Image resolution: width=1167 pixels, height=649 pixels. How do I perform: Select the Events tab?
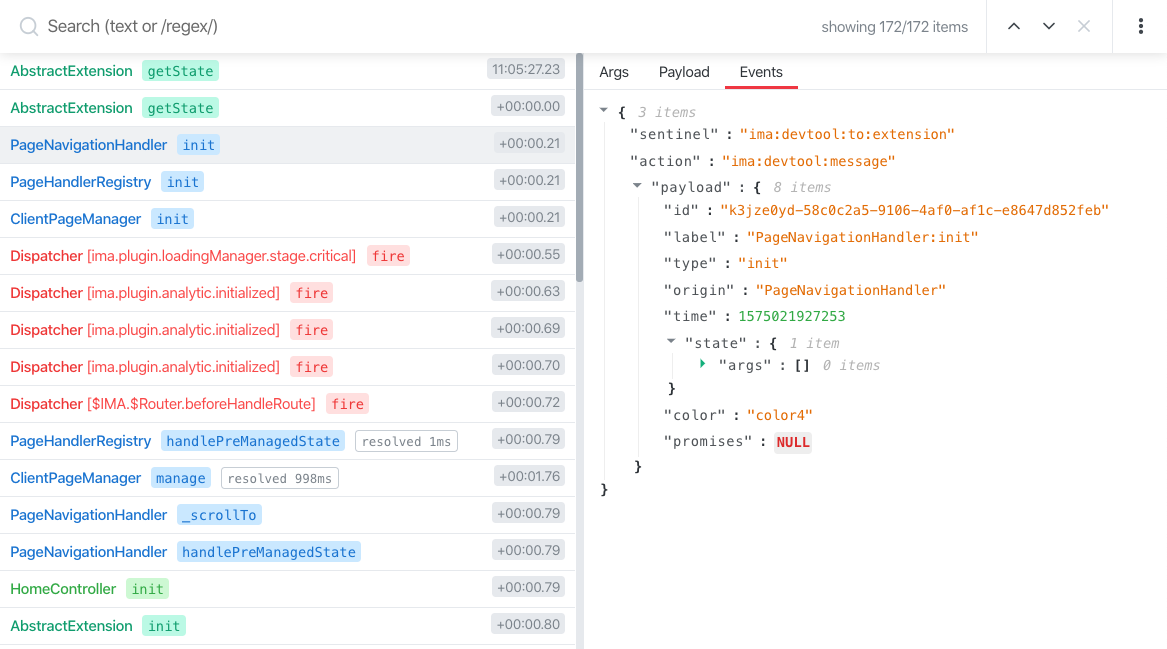761,72
